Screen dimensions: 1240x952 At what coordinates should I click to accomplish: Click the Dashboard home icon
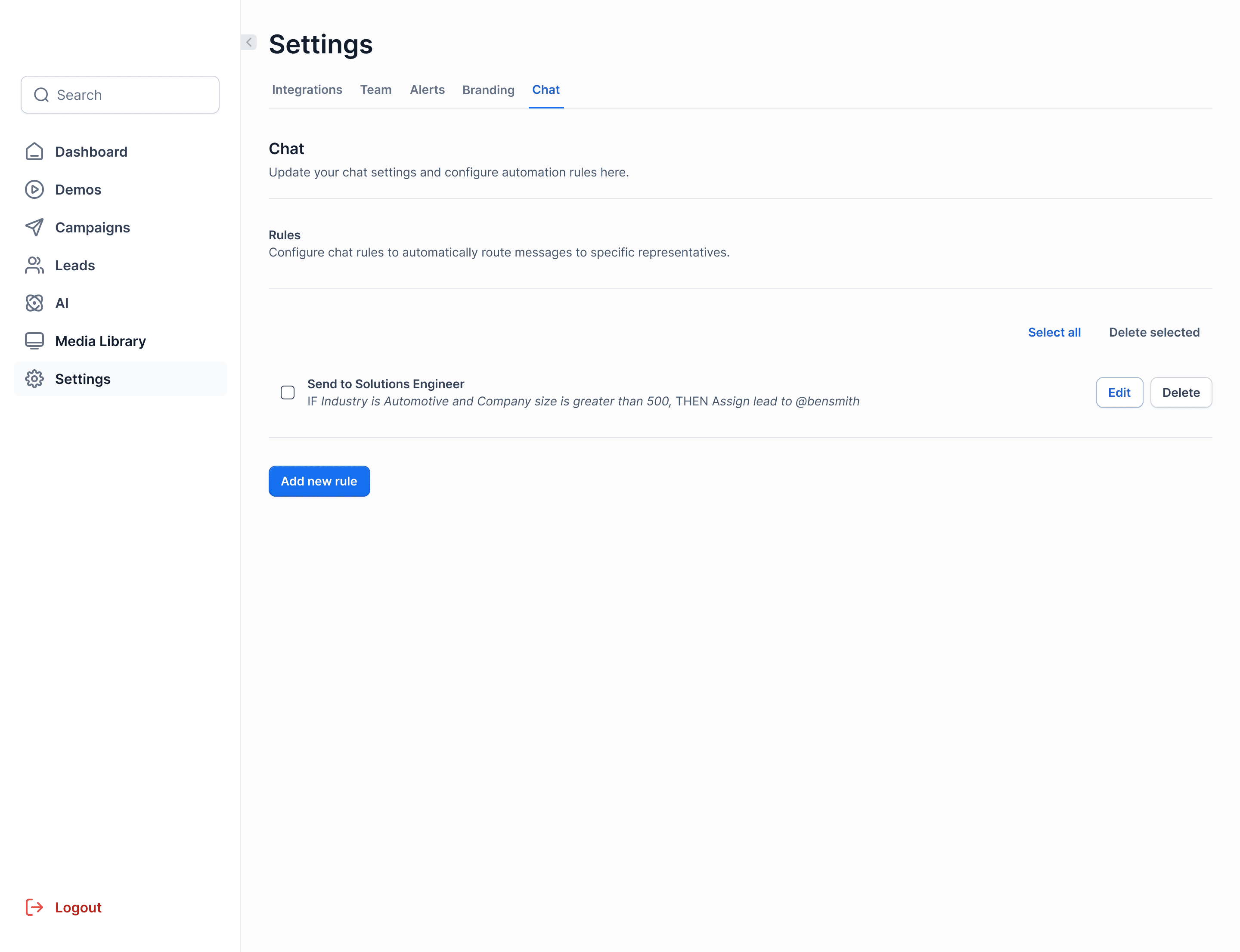(x=34, y=151)
